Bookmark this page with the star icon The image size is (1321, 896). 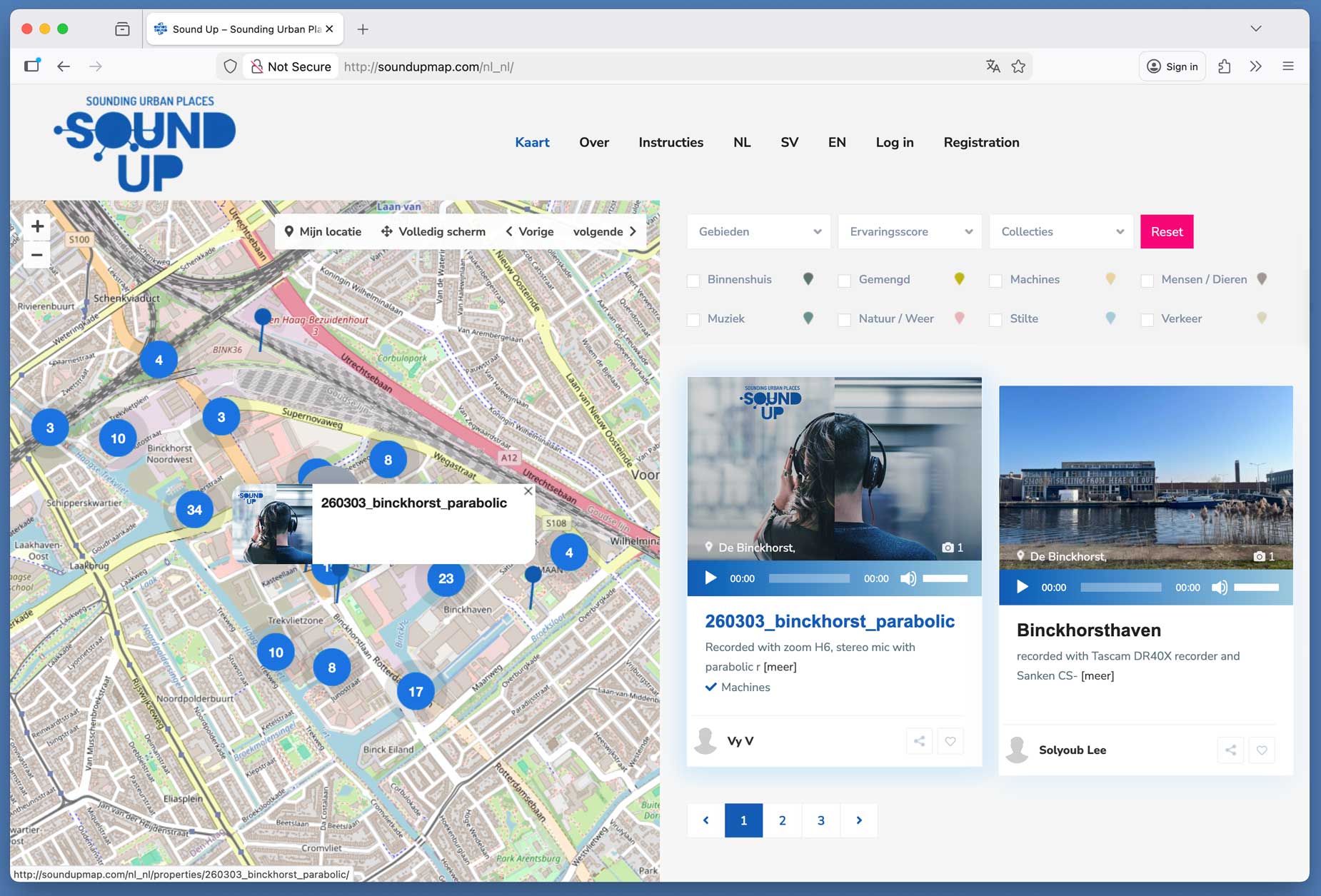pyautogui.click(x=1018, y=66)
